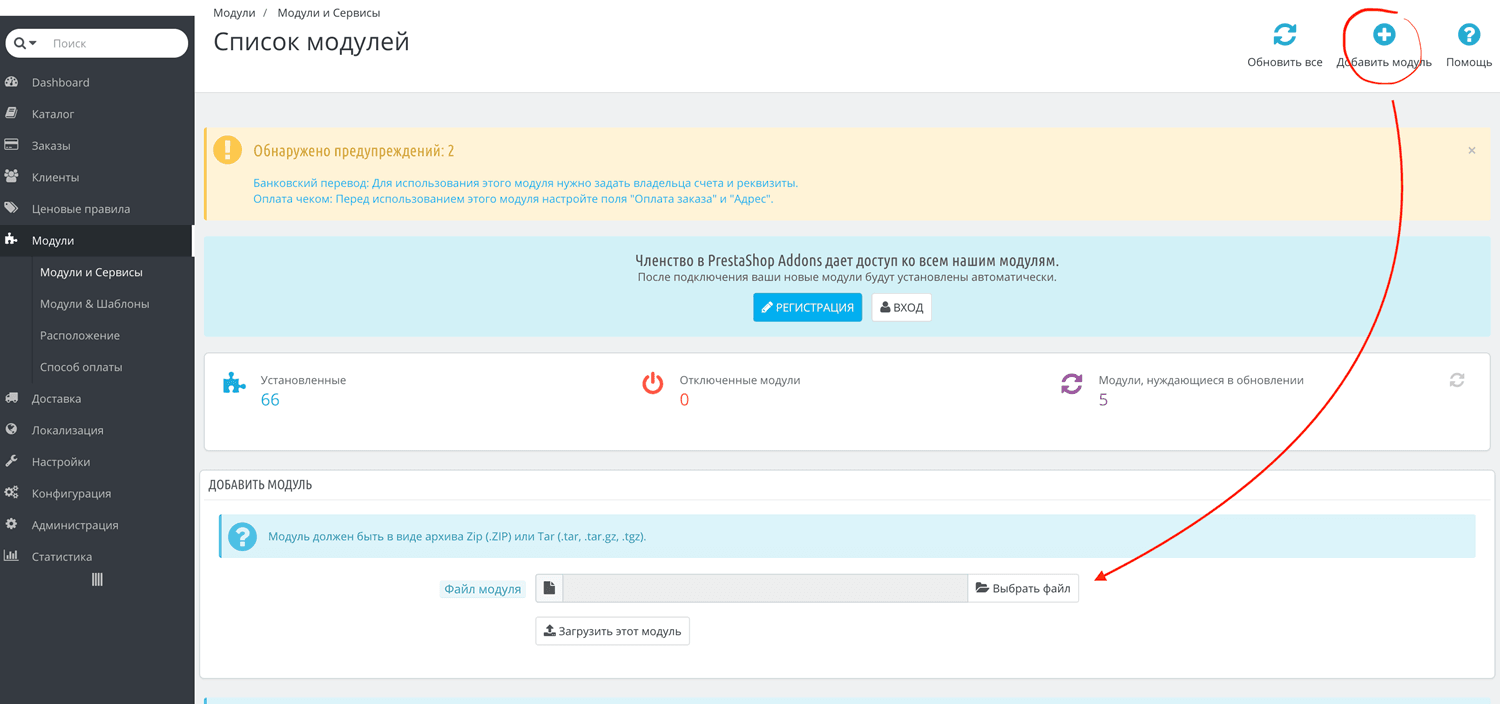The image size is (1500, 704).
Task: Focus the module file input field
Action: [x=764, y=588]
